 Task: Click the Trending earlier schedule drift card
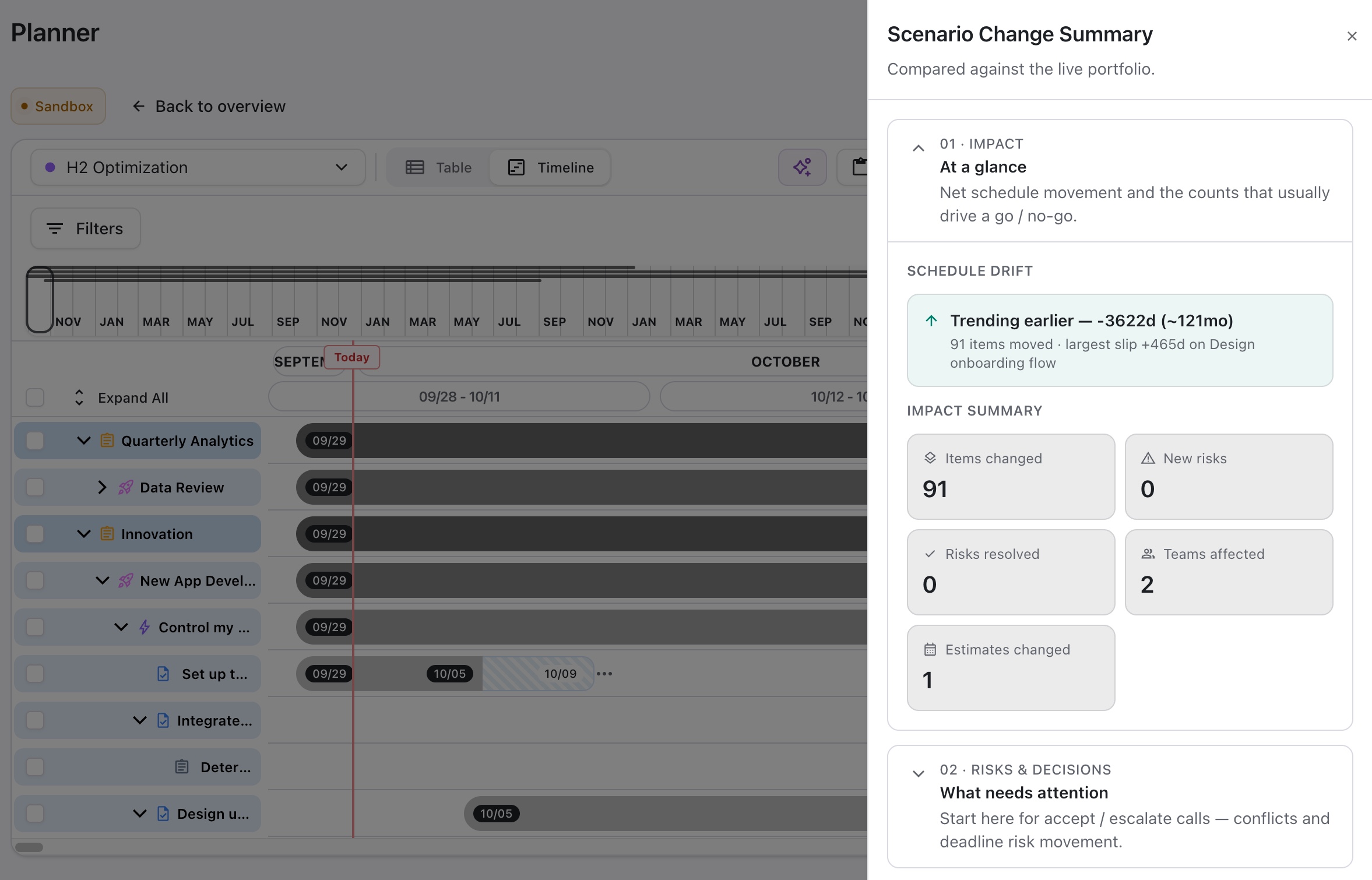1120,340
